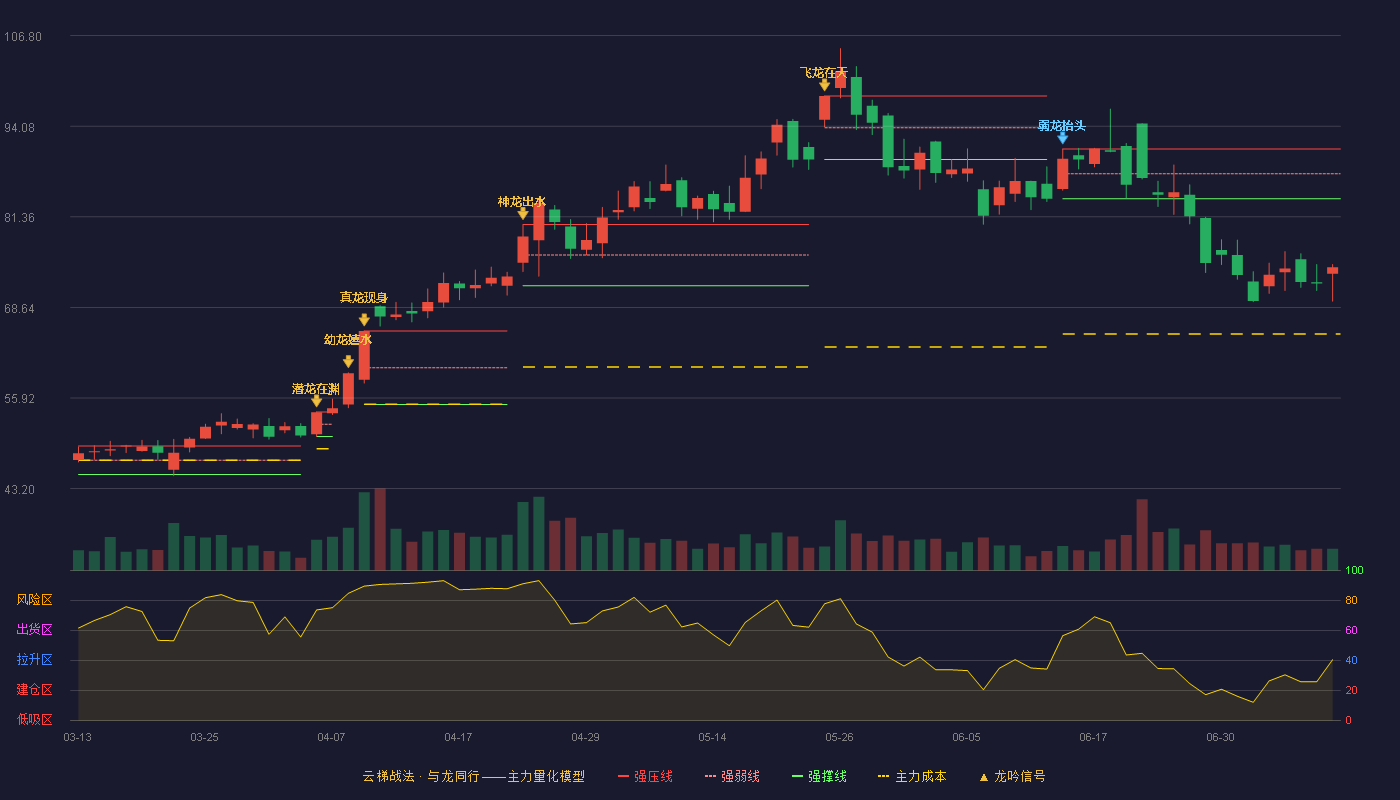
Task: Click the blue 霸龙抬头 signal arrow
Action: click(x=1063, y=138)
